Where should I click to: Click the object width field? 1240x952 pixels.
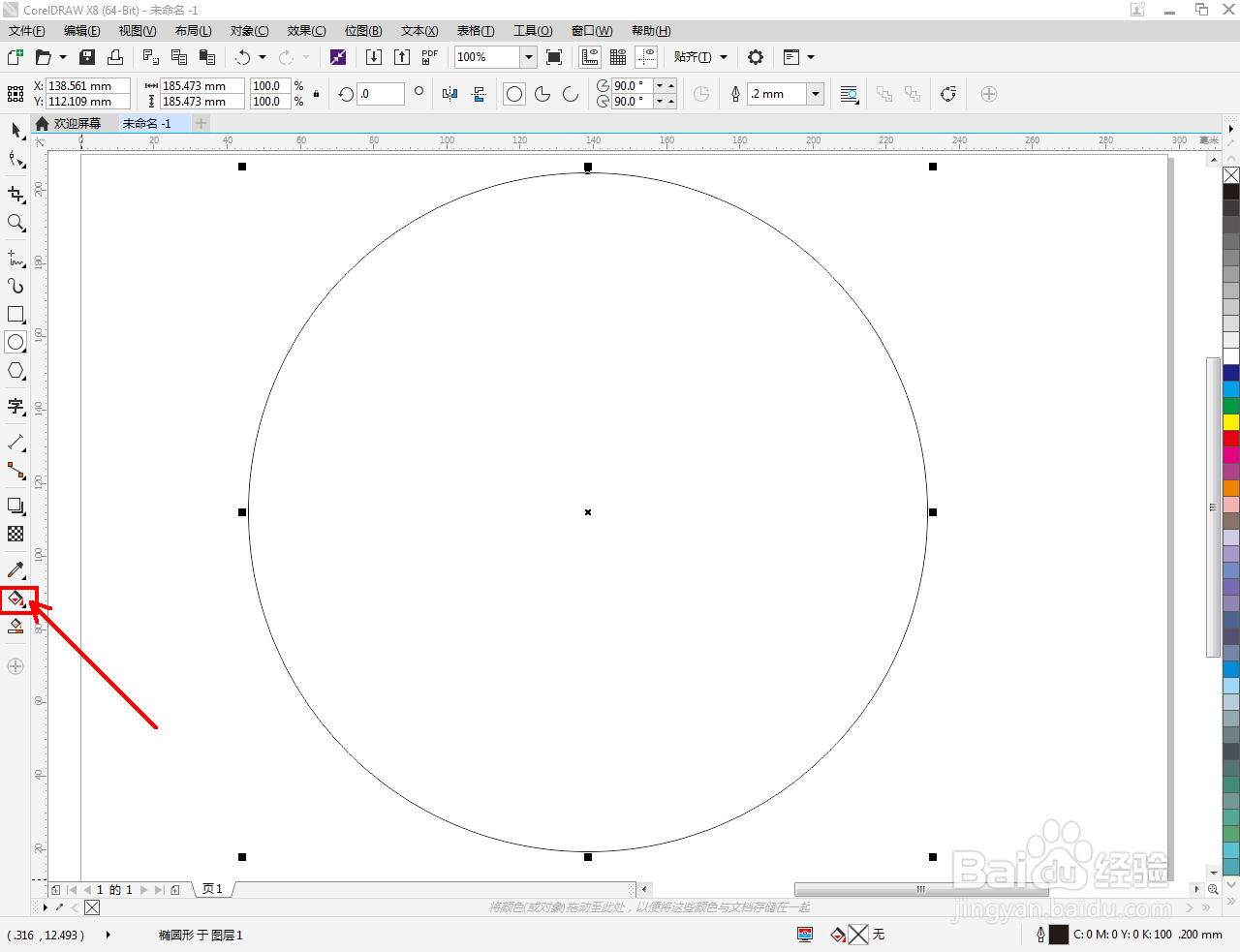(x=202, y=86)
